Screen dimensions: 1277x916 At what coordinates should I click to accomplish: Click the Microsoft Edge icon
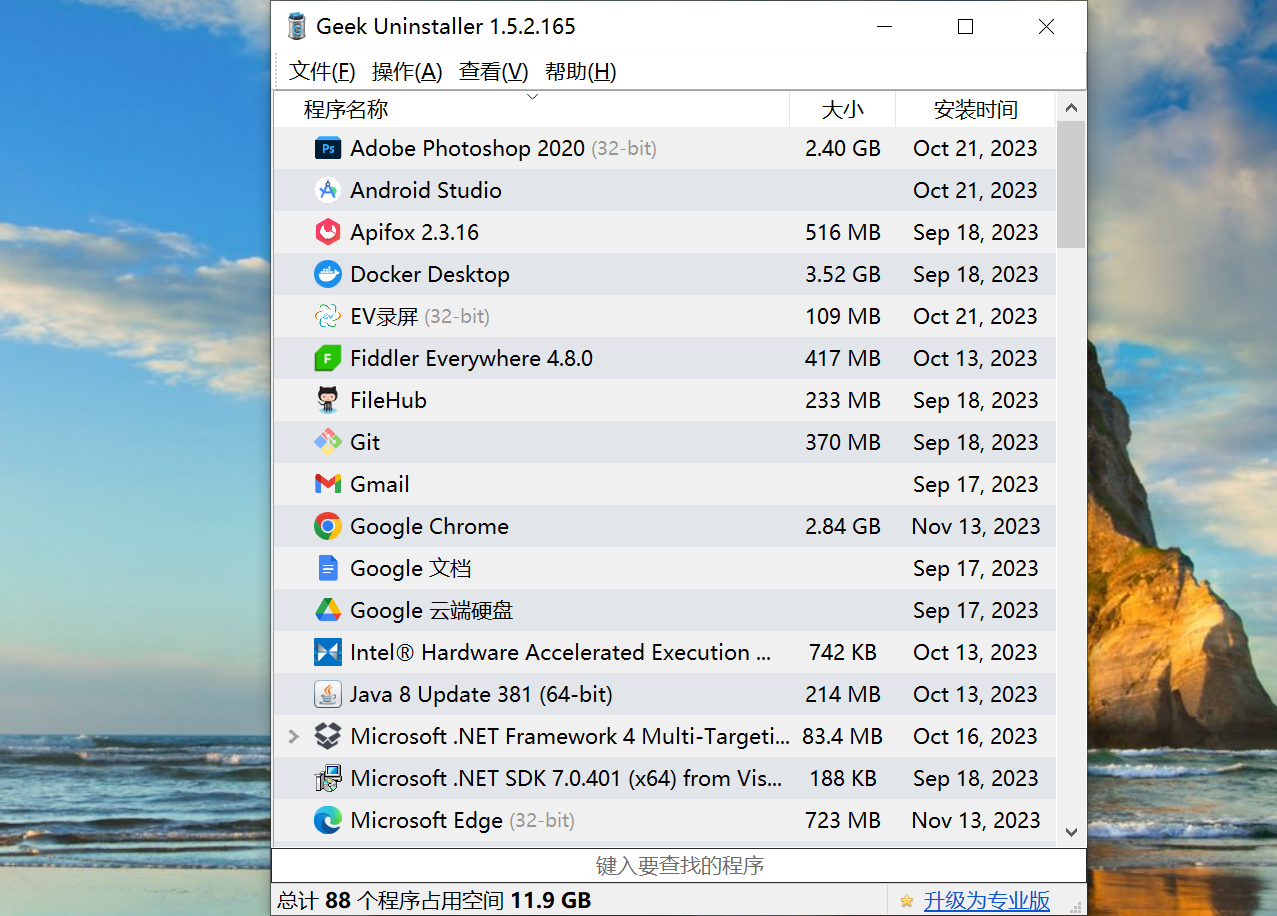pyautogui.click(x=328, y=820)
